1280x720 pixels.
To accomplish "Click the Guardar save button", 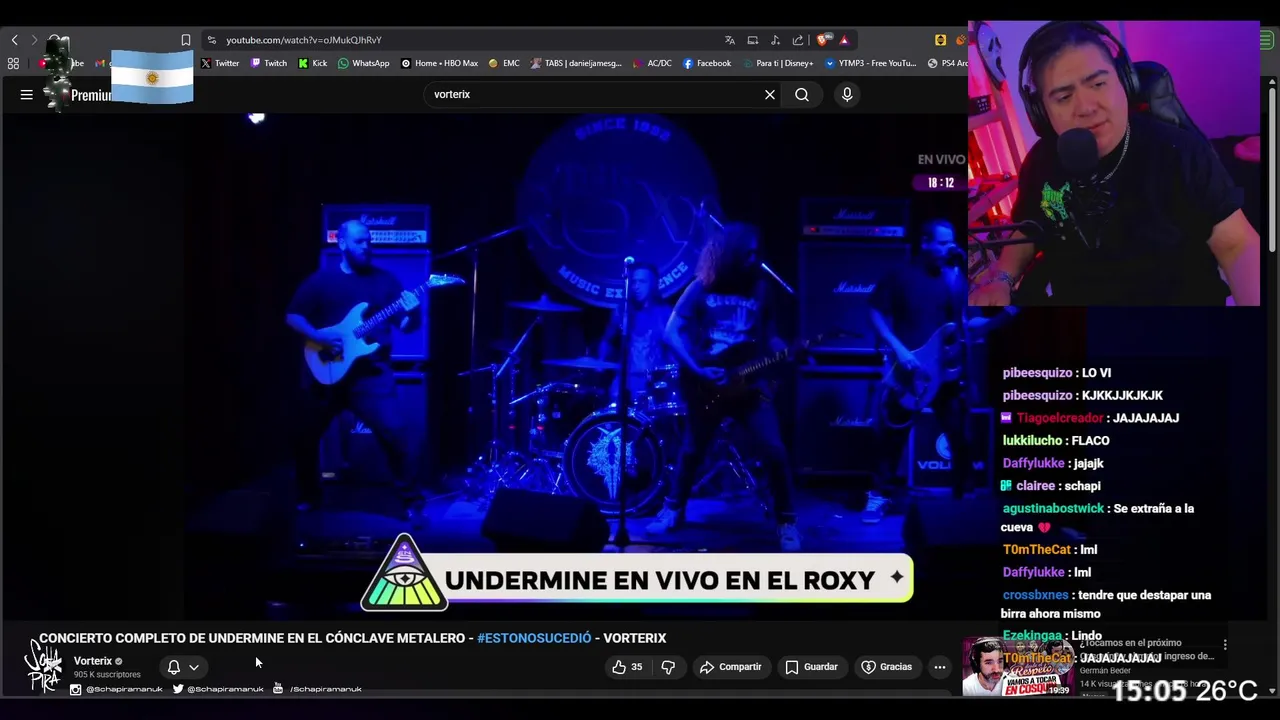I will (812, 667).
